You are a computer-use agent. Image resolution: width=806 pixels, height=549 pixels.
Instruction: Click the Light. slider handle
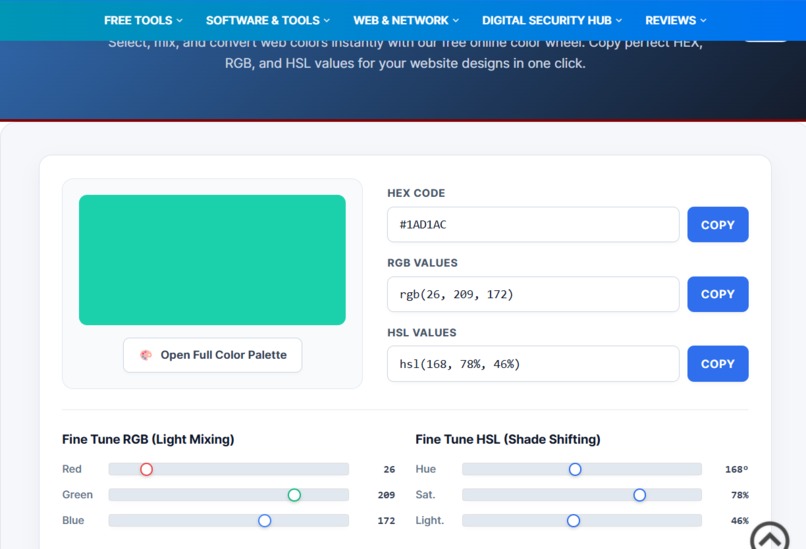[574, 521]
